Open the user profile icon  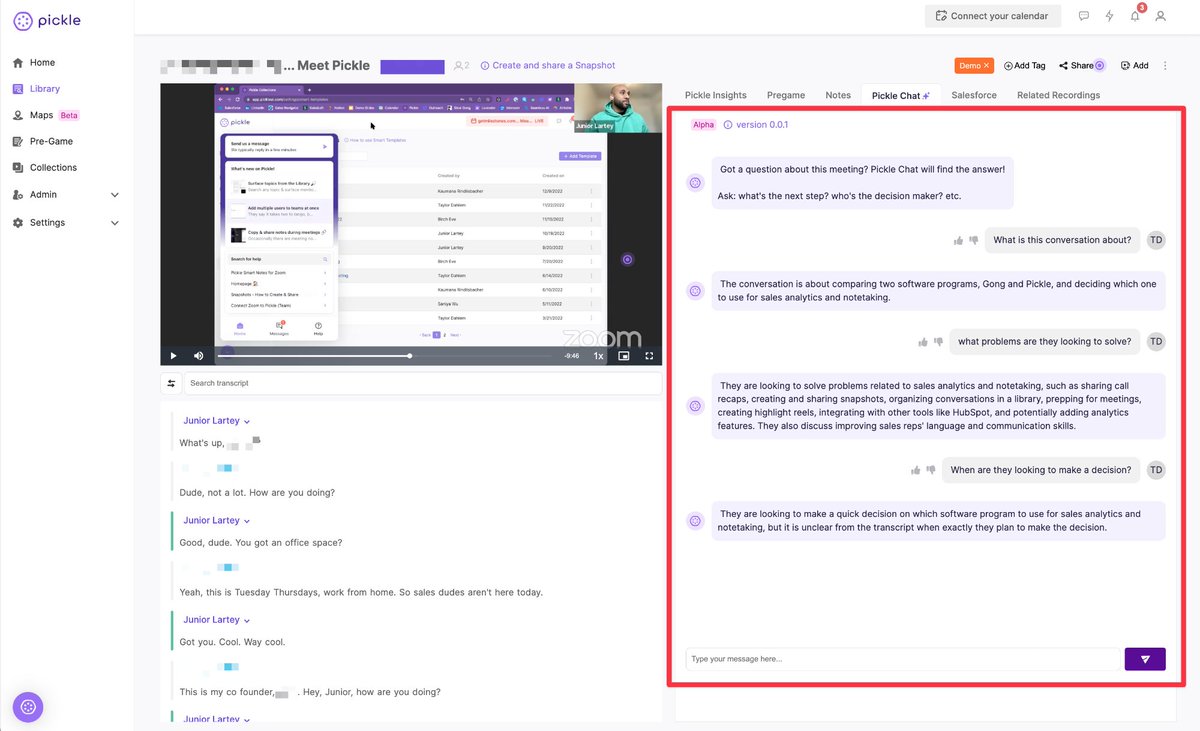point(1161,16)
